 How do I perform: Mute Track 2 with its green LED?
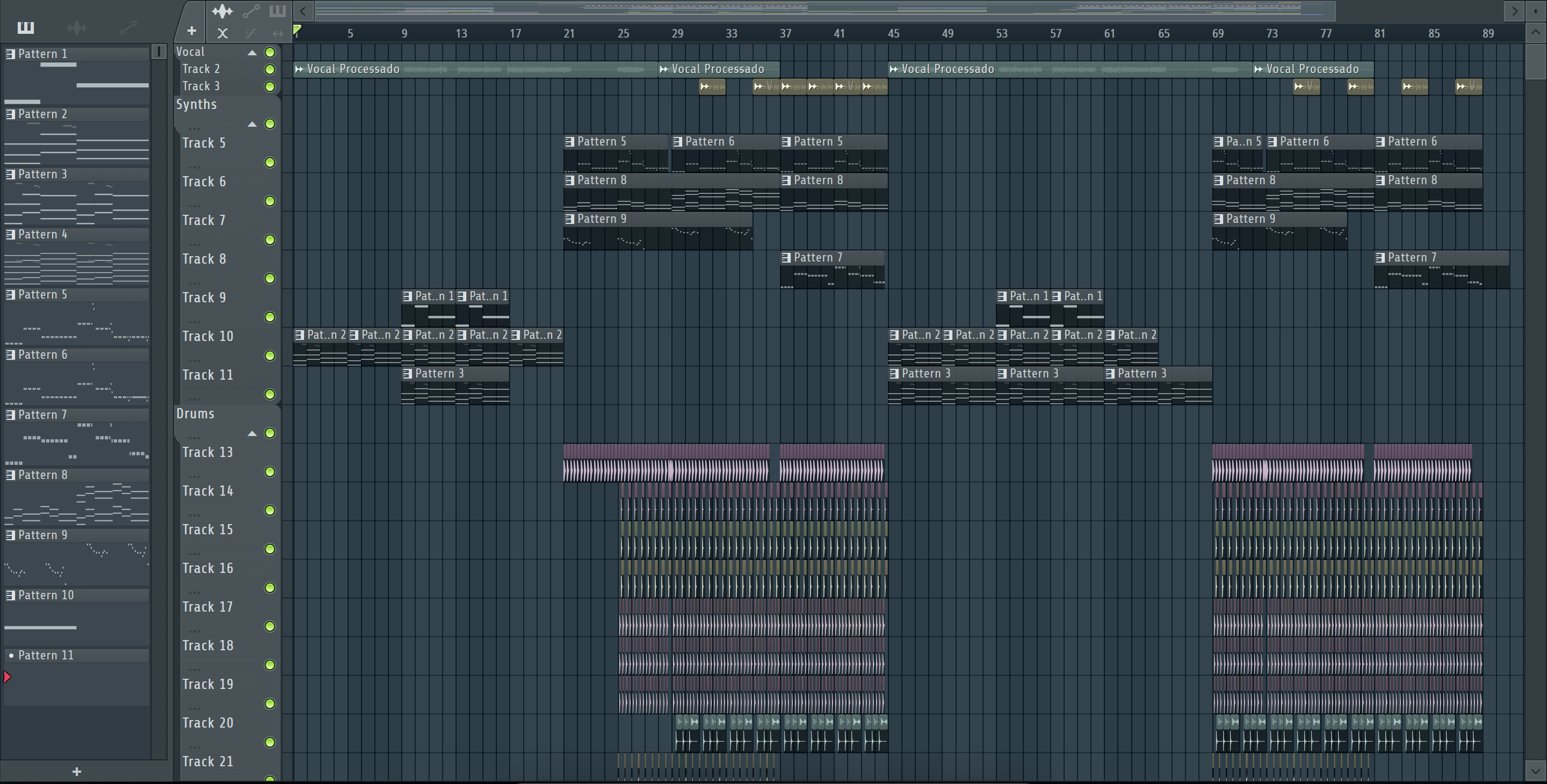[270, 70]
